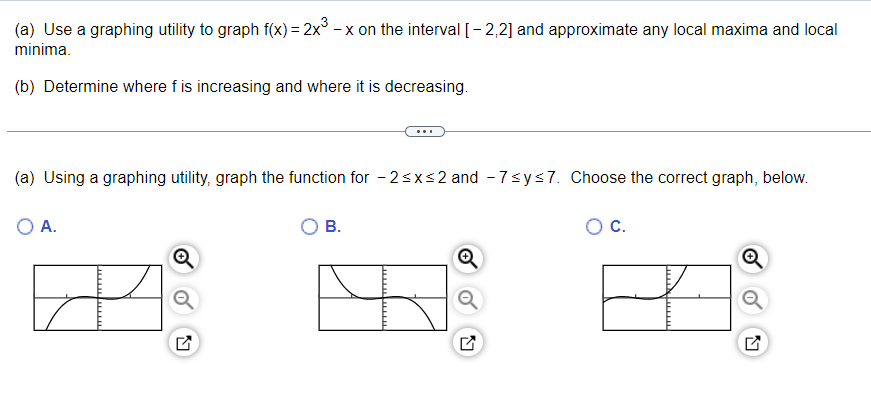Click the option B letter label
Viewport: 871px width, 412px height.
click(333, 227)
